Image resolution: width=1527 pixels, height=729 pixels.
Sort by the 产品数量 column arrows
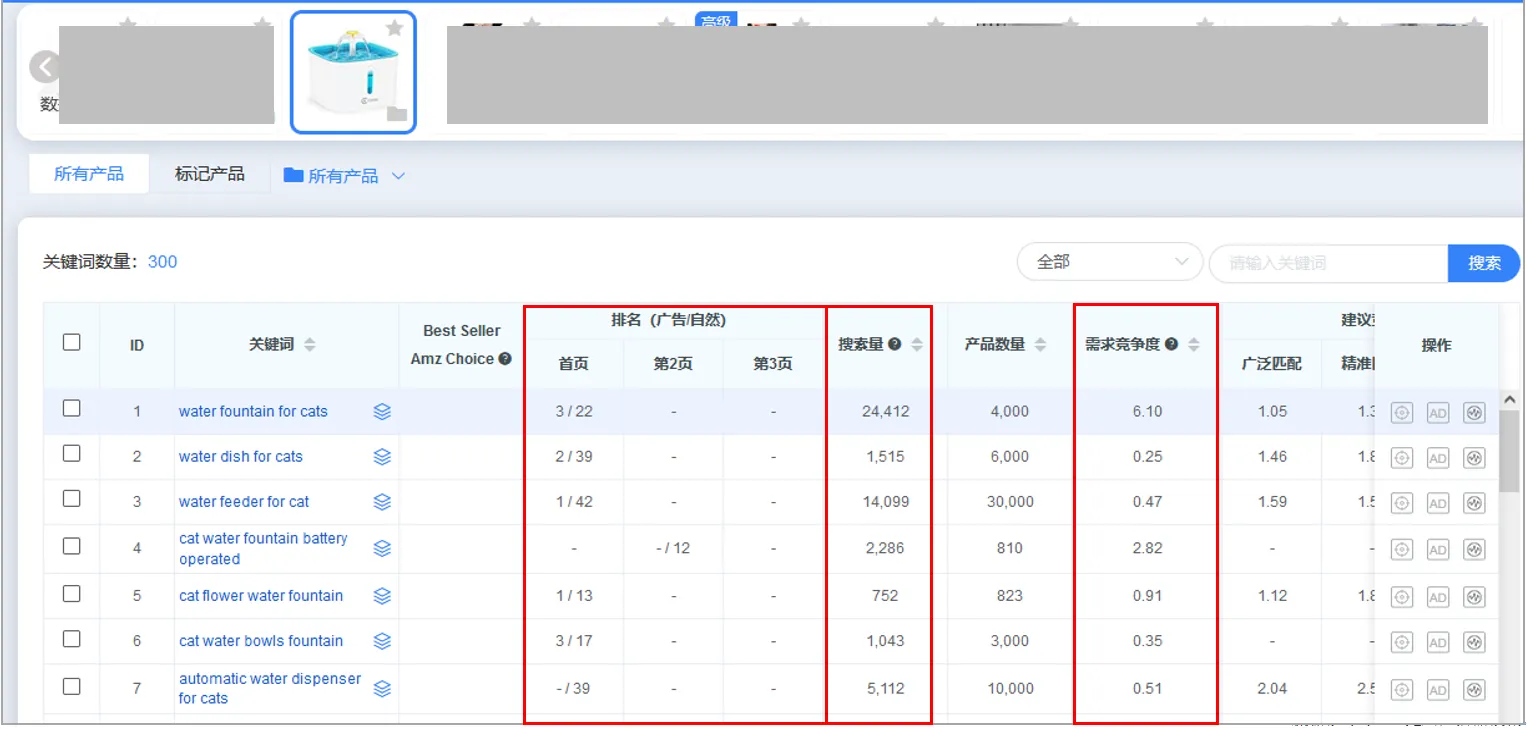pyautogui.click(x=1040, y=344)
